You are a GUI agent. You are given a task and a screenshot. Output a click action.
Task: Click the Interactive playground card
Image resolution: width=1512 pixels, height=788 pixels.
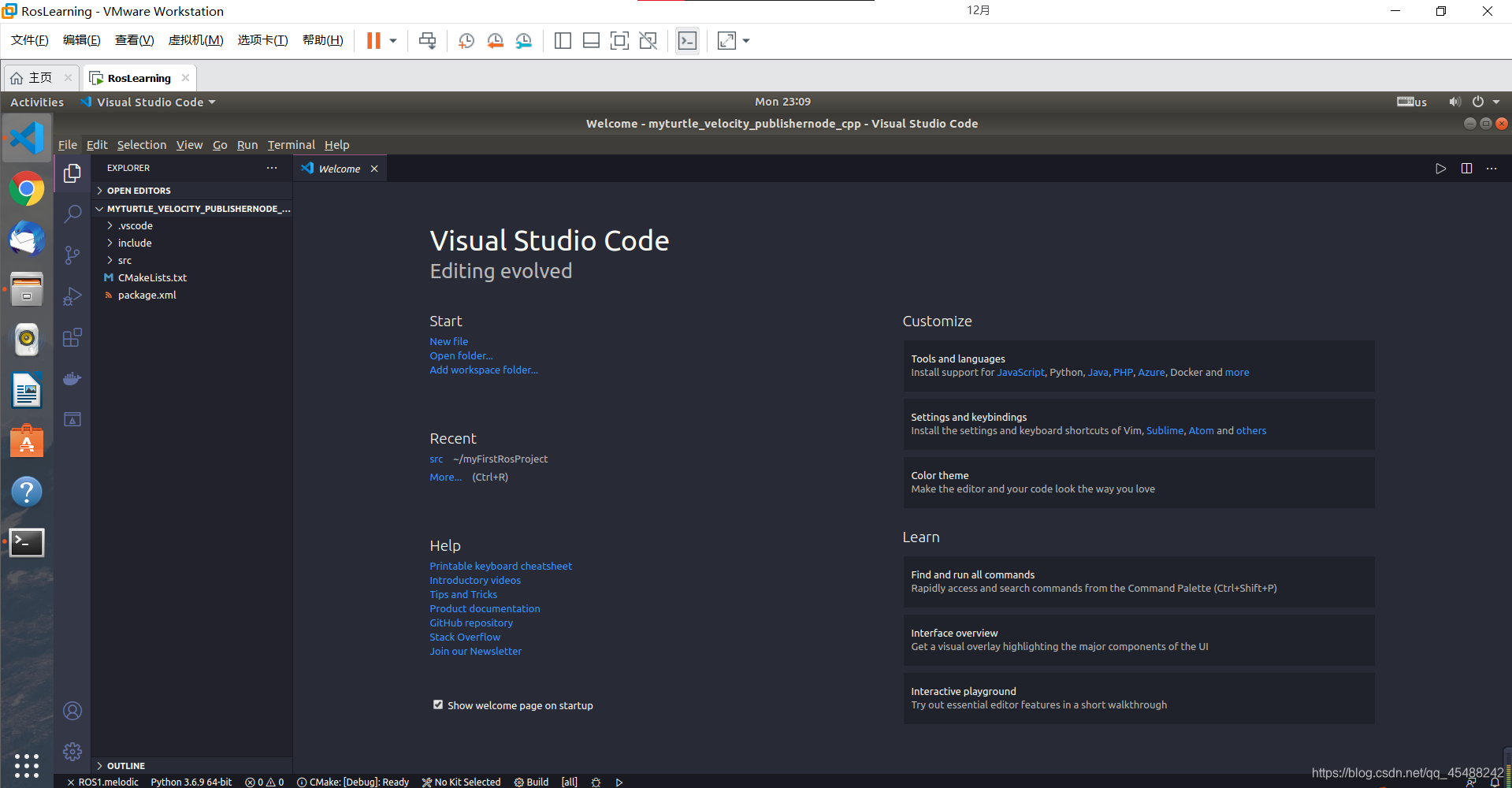[x=1139, y=698]
